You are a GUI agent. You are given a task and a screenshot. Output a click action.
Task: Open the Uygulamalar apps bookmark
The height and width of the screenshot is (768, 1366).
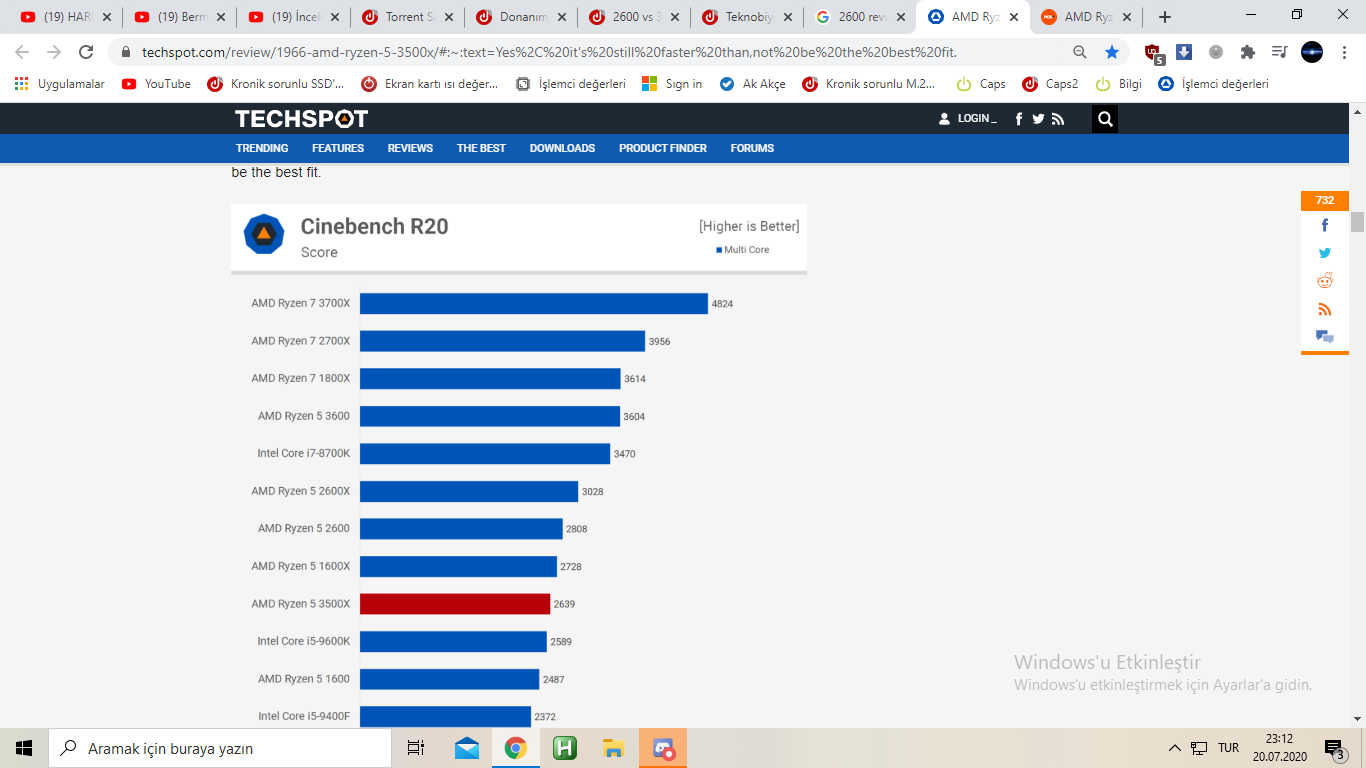[x=60, y=84]
